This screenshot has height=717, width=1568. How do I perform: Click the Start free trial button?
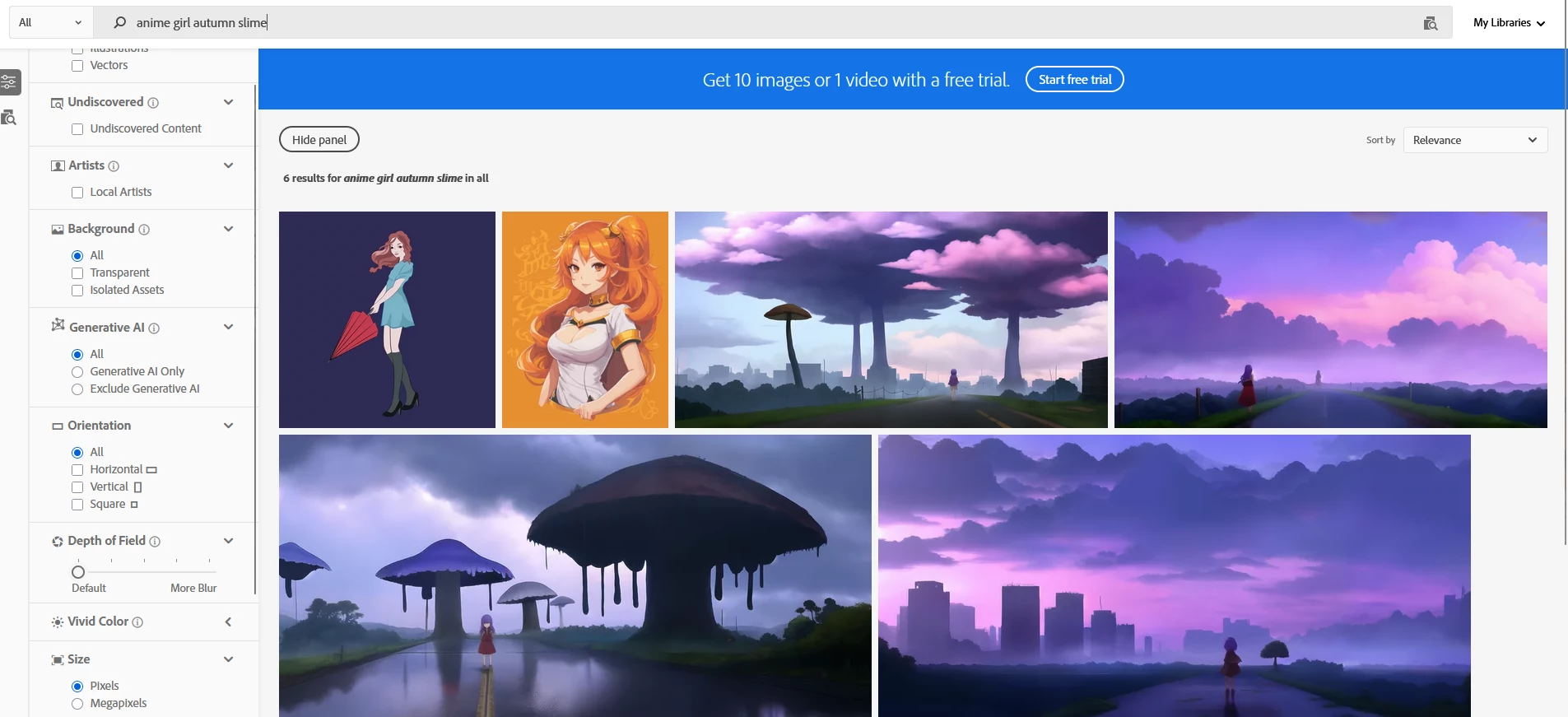pyautogui.click(x=1074, y=79)
